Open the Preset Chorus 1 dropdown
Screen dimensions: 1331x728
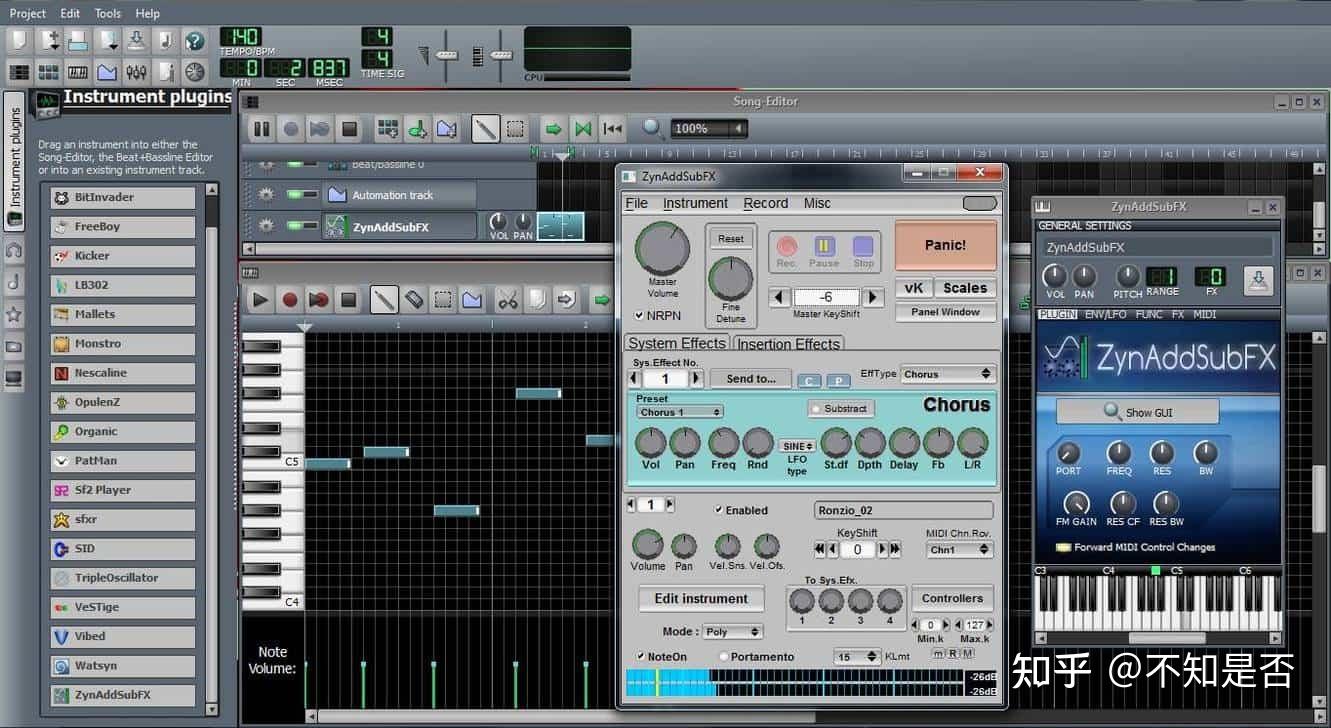coord(678,411)
